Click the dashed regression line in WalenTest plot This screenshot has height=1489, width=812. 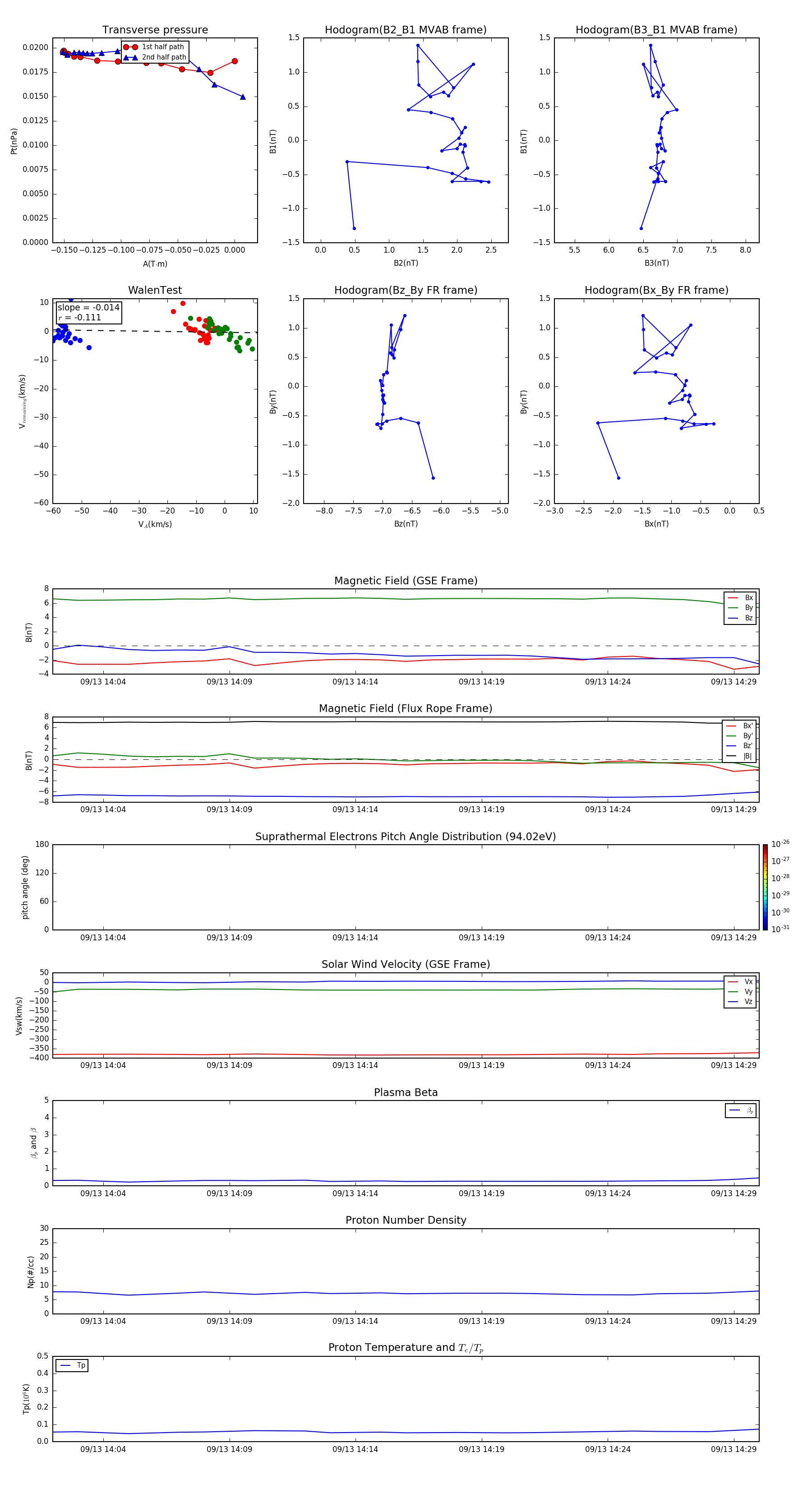click(155, 331)
